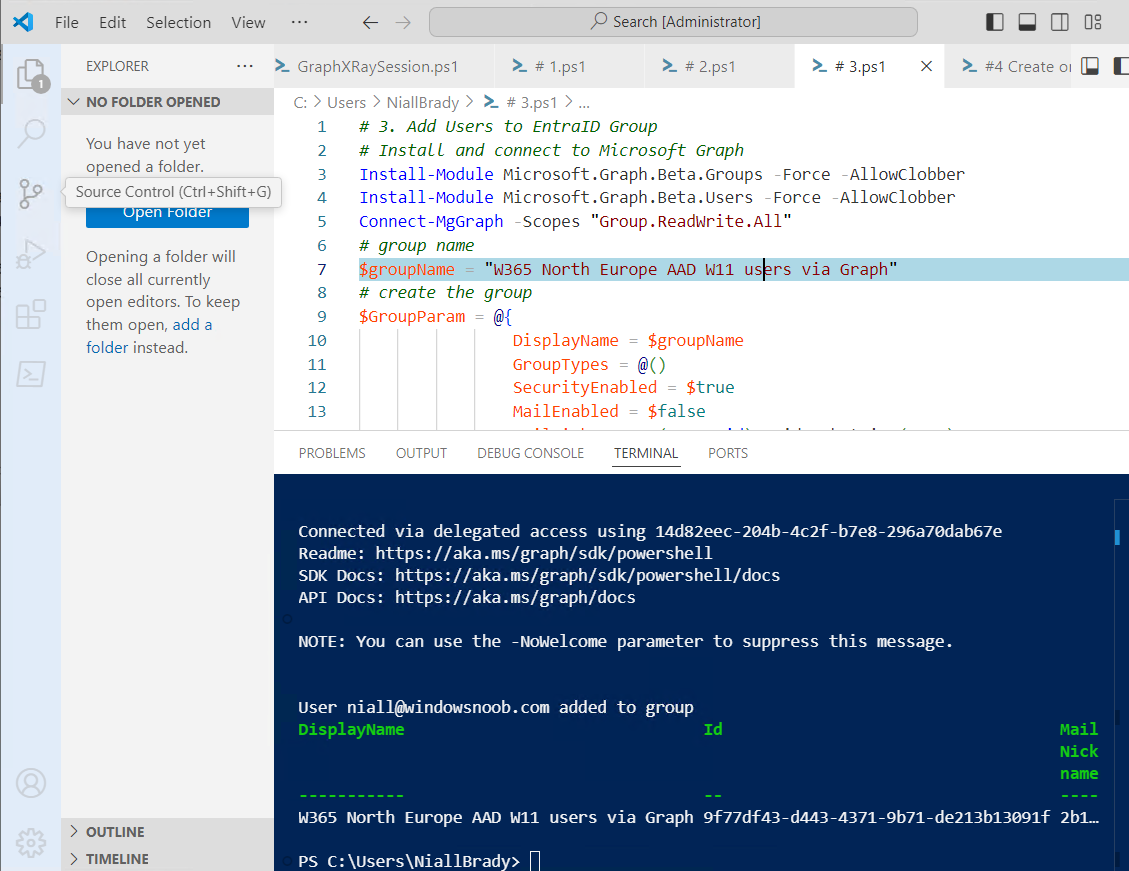Switch to the # 1.ps1 tab
The image size is (1129, 871).
point(569,66)
